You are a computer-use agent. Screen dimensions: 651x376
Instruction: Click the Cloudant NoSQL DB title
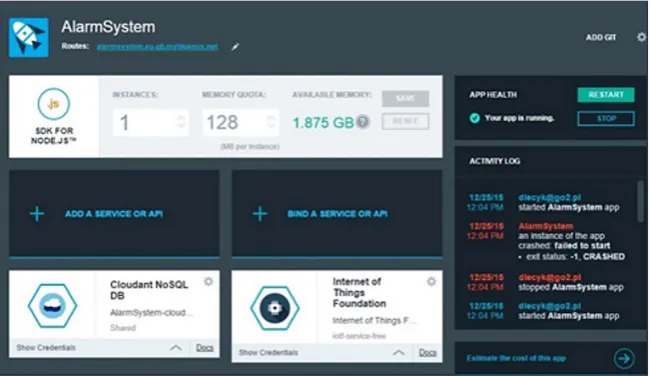pyautogui.click(x=149, y=290)
